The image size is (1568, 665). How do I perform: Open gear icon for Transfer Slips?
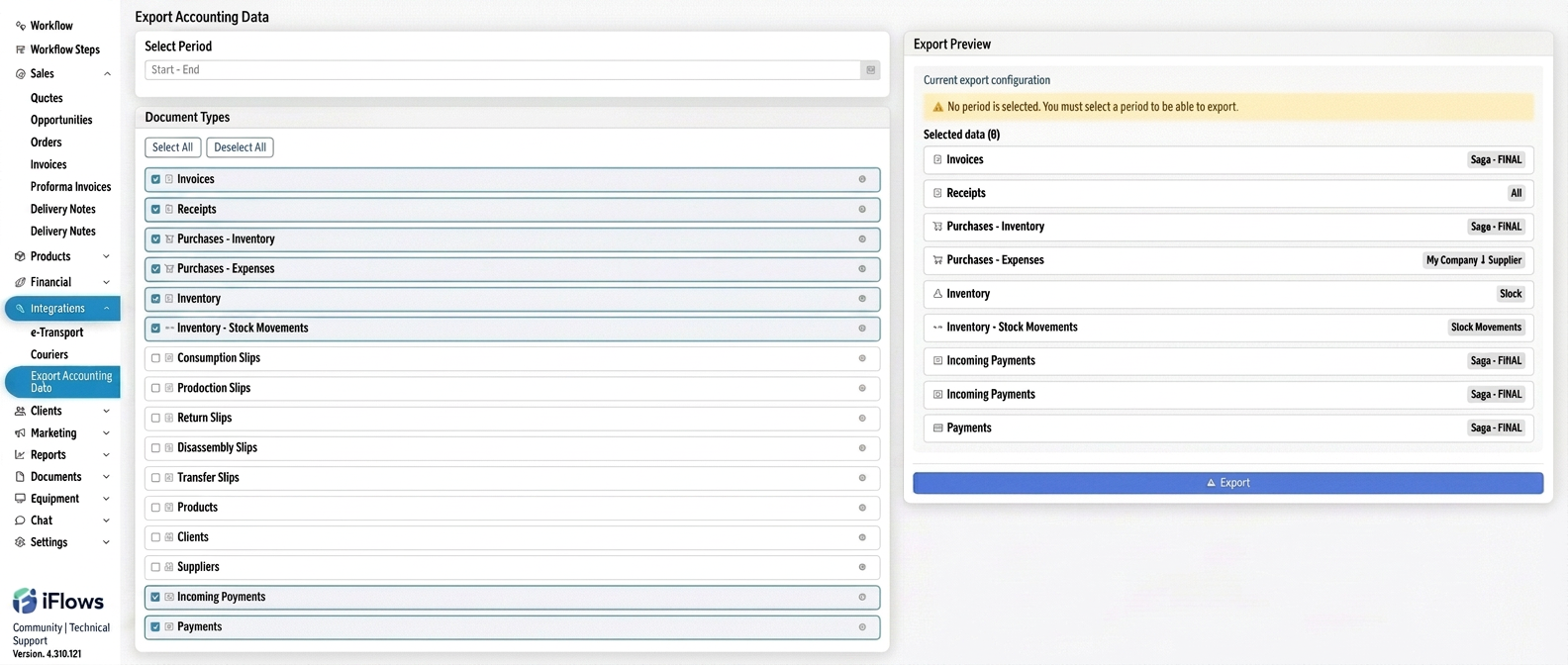[x=862, y=478]
